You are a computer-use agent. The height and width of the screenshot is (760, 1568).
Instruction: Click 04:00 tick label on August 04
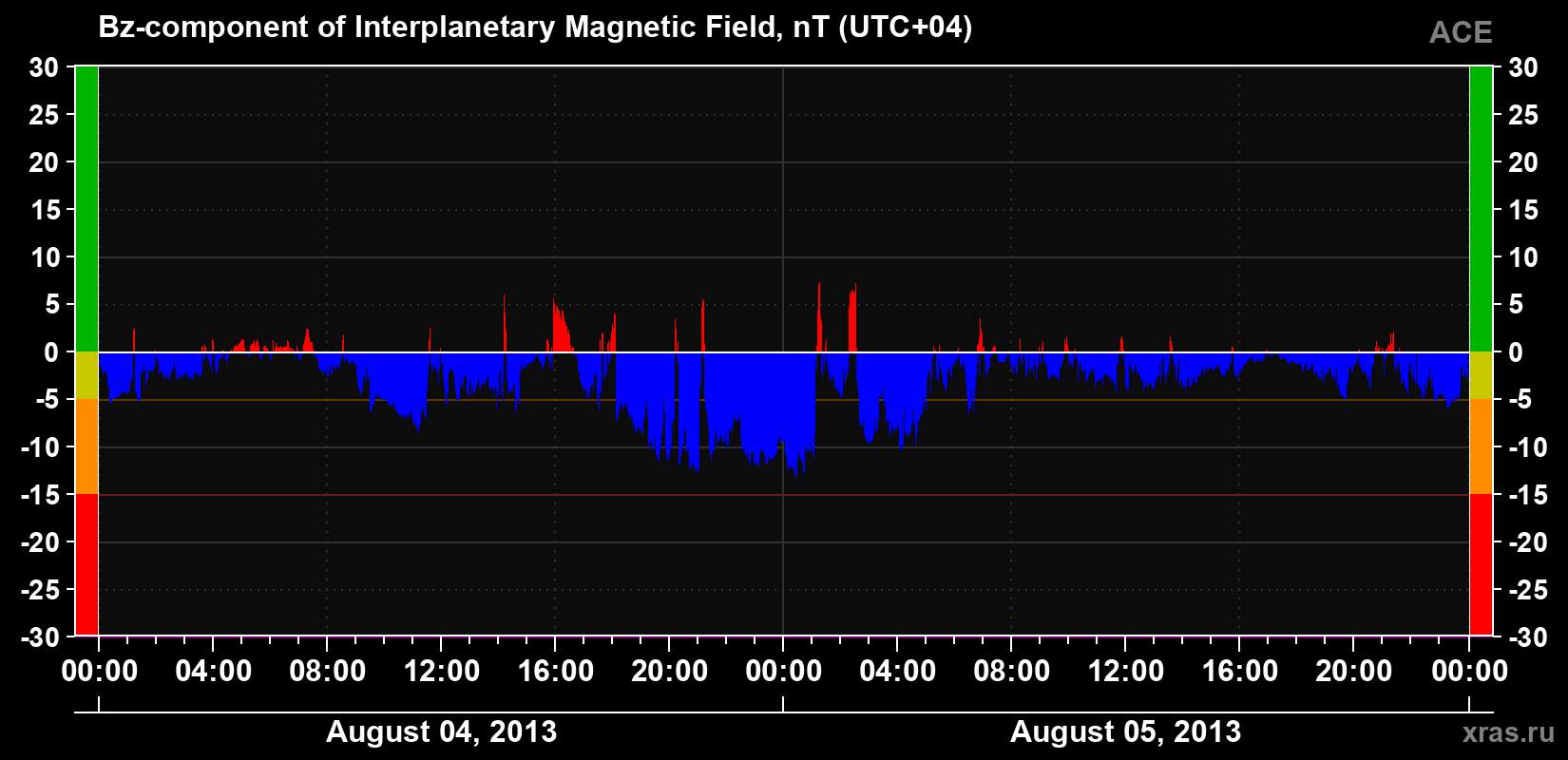pyautogui.click(x=214, y=672)
